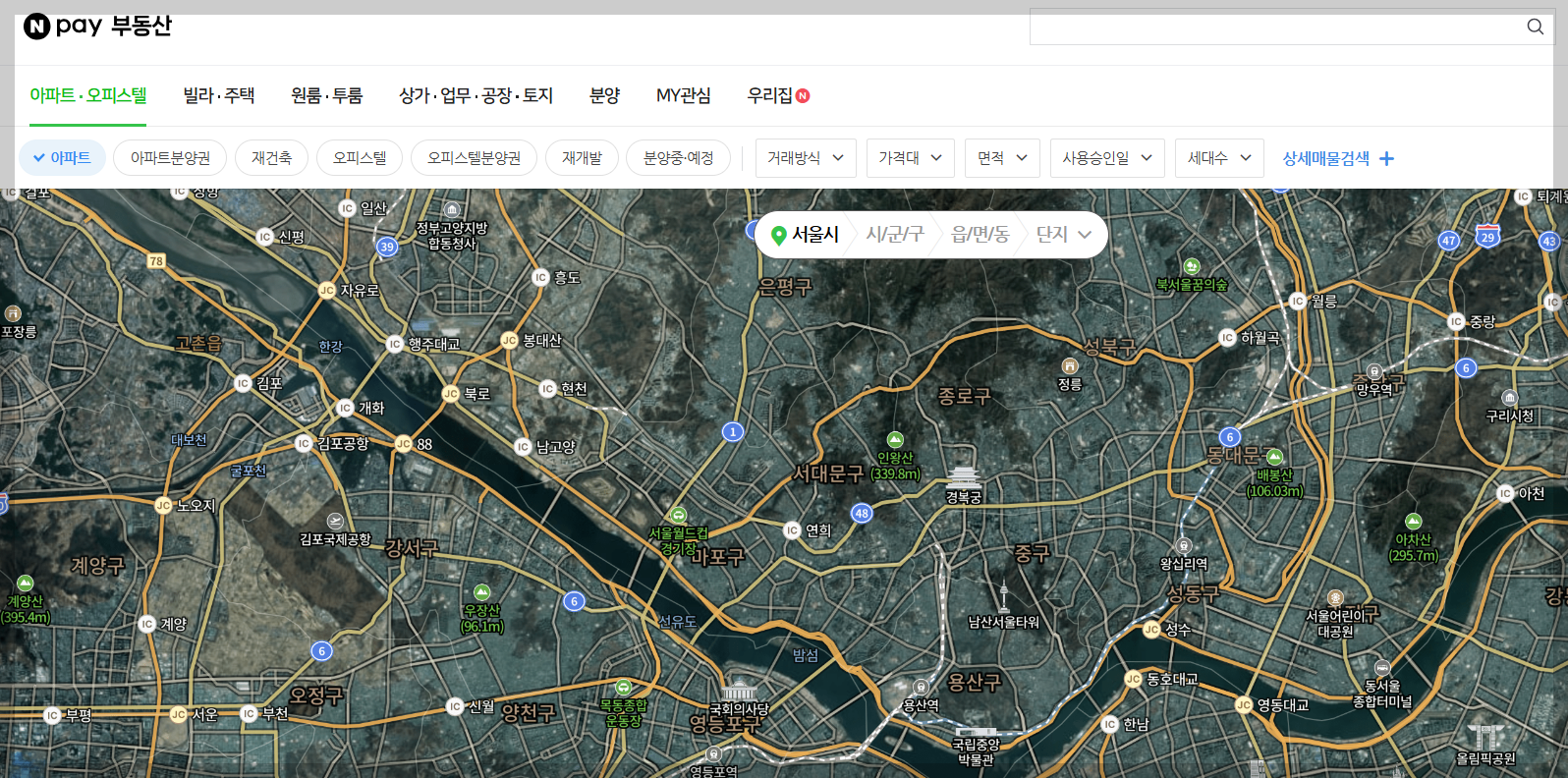1568x778 pixels.
Task: Click the plus icon next to 상세매물검색
Action: pyautogui.click(x=1386, y=158)
